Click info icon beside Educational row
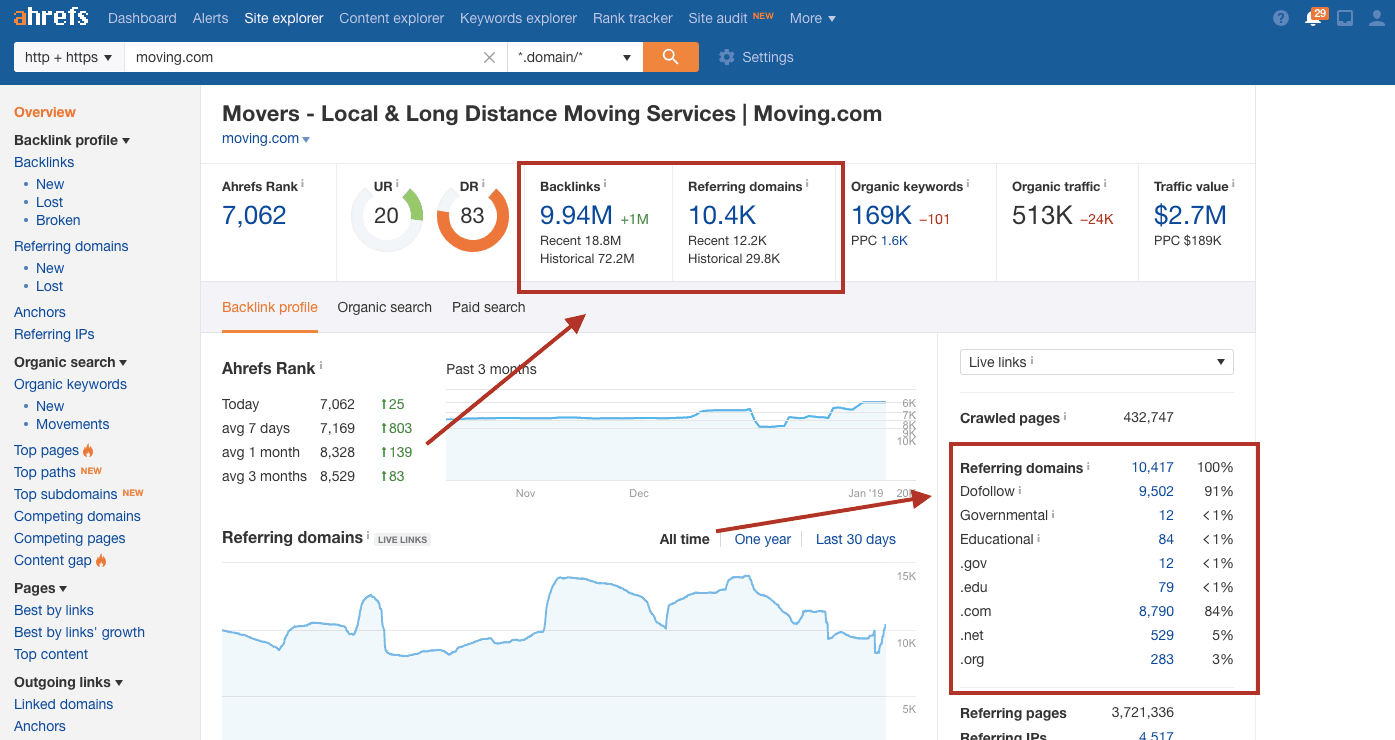Viewport: 1395px width, 740px height. pos(1039,538)
